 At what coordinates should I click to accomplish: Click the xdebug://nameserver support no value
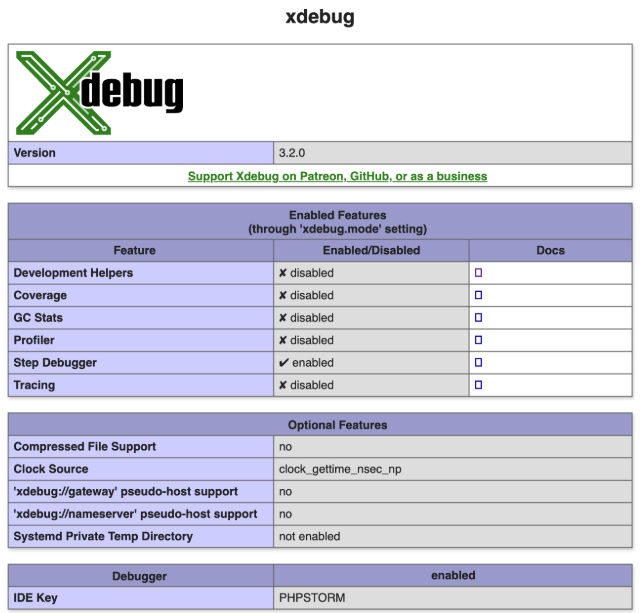pyautogui.click(x=285, y=514)
